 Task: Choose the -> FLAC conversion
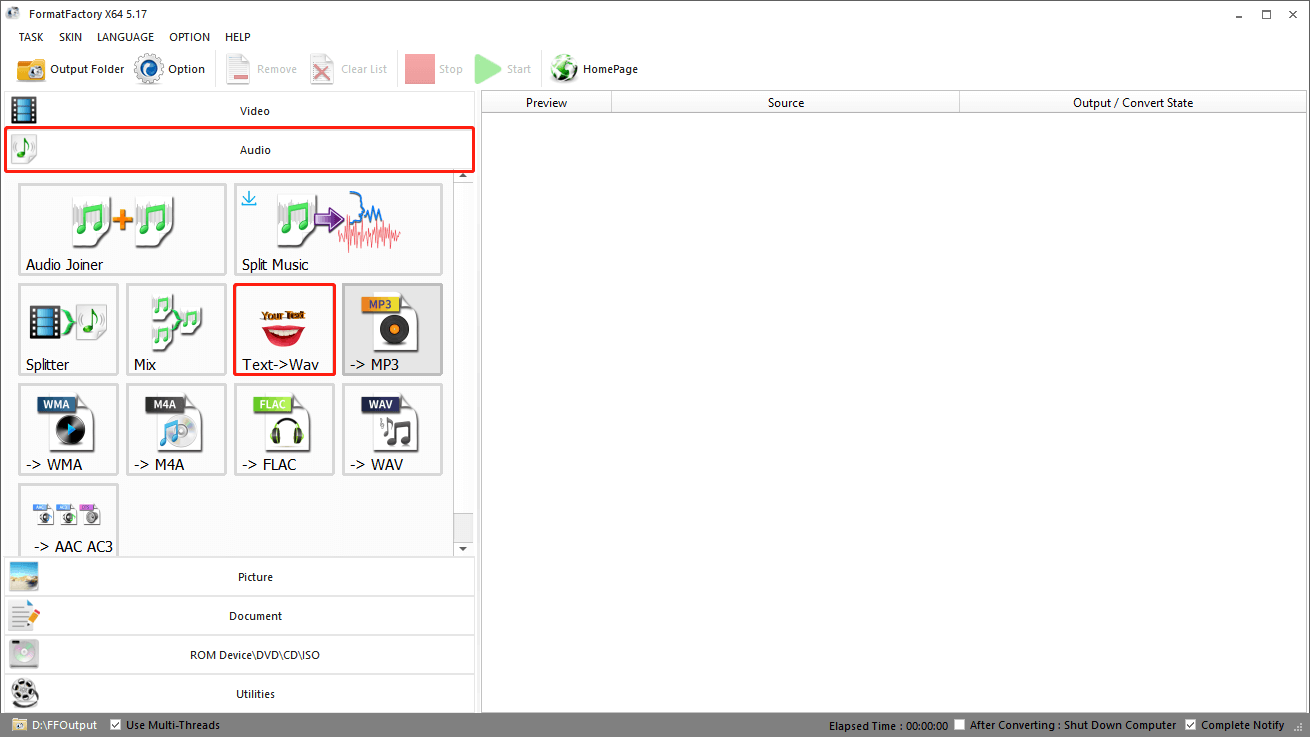pos(284,430)
